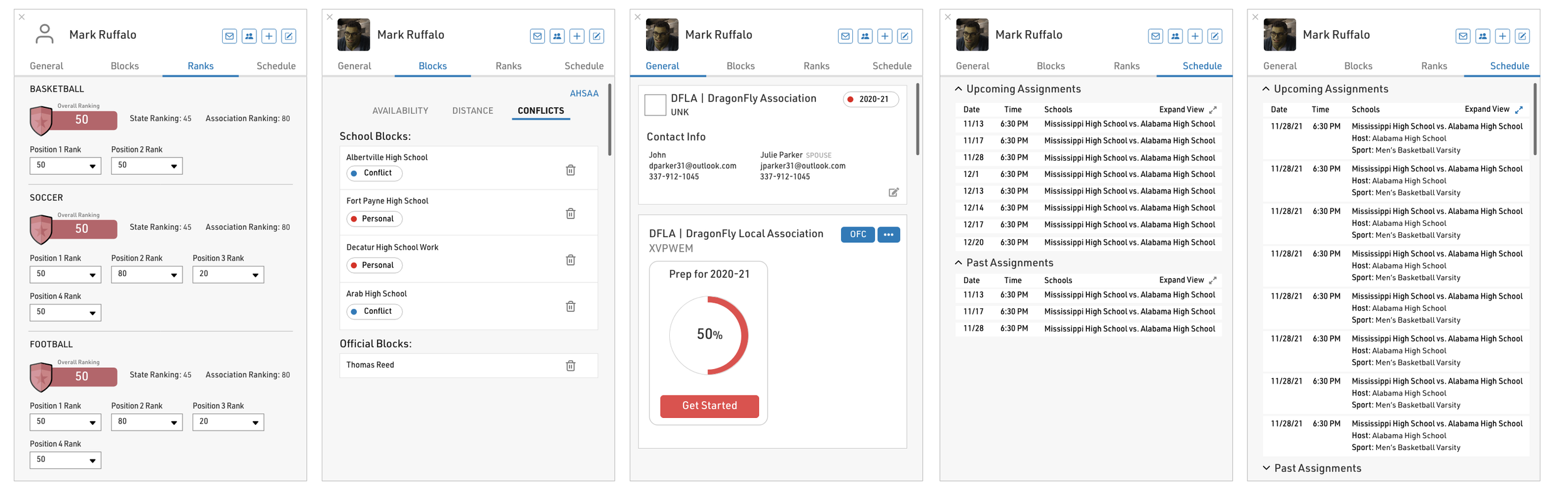Toggle the 2020-21 season status pill
The image size is (1568, 504).
coord(871,99)
